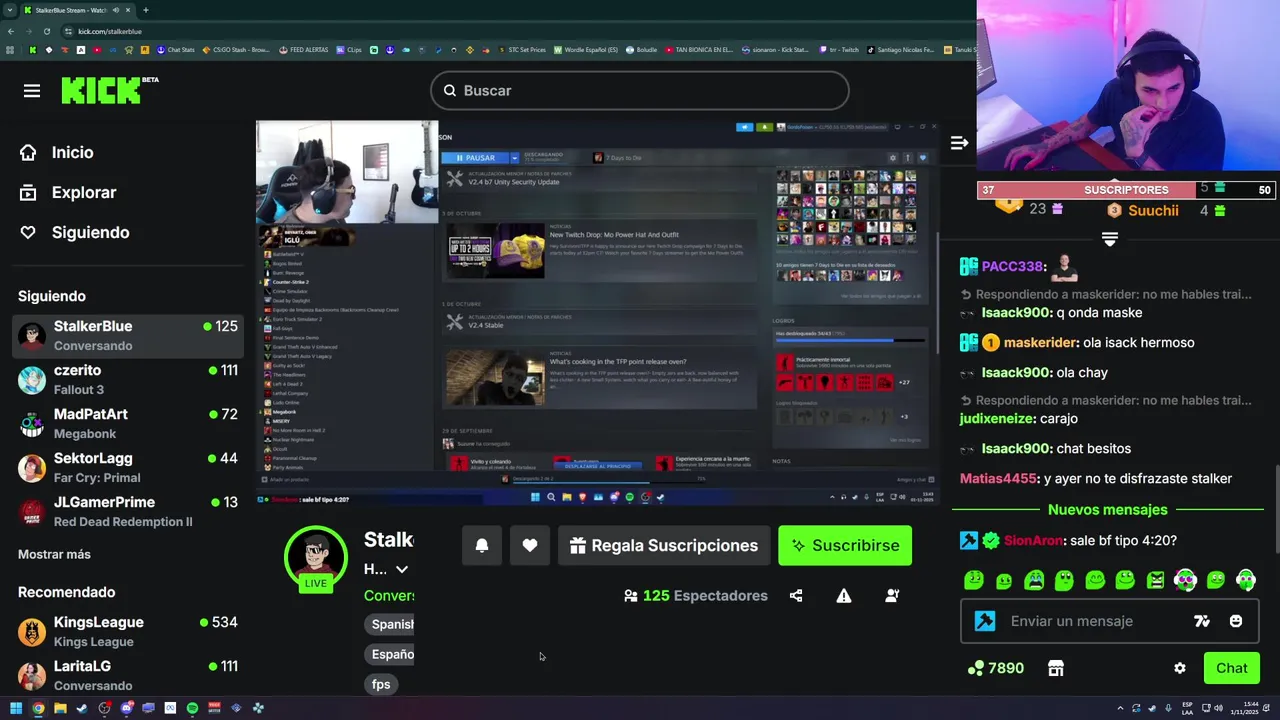Send message with the Chat button
The image size is (1280, 720).
tap(1231, 668)
